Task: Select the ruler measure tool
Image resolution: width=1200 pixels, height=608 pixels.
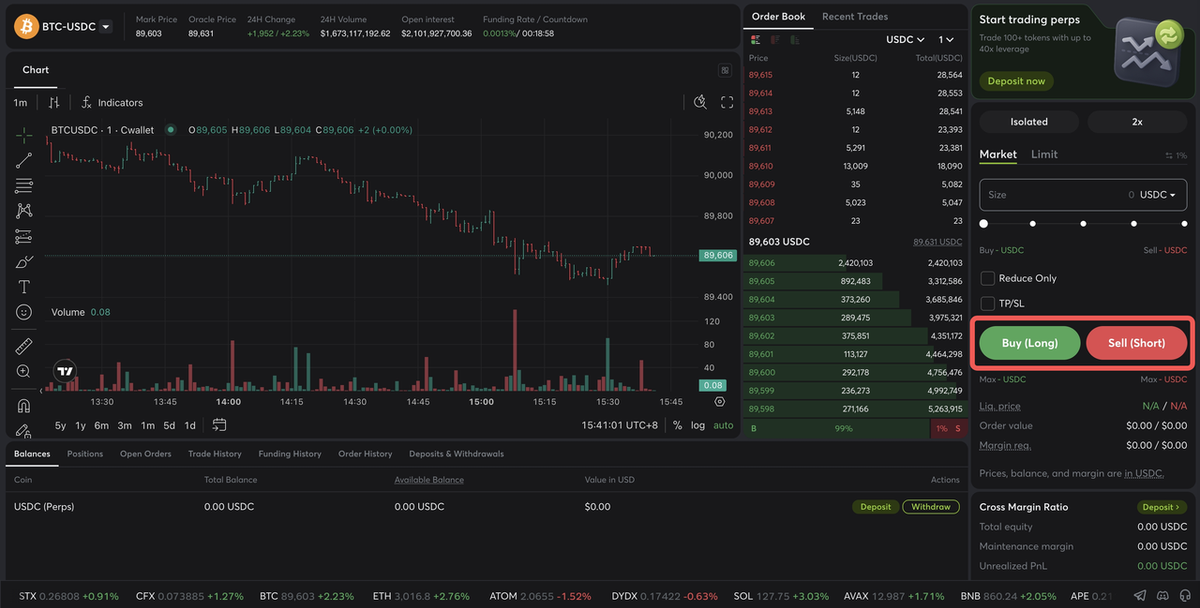Action: [x=24, y=346]
